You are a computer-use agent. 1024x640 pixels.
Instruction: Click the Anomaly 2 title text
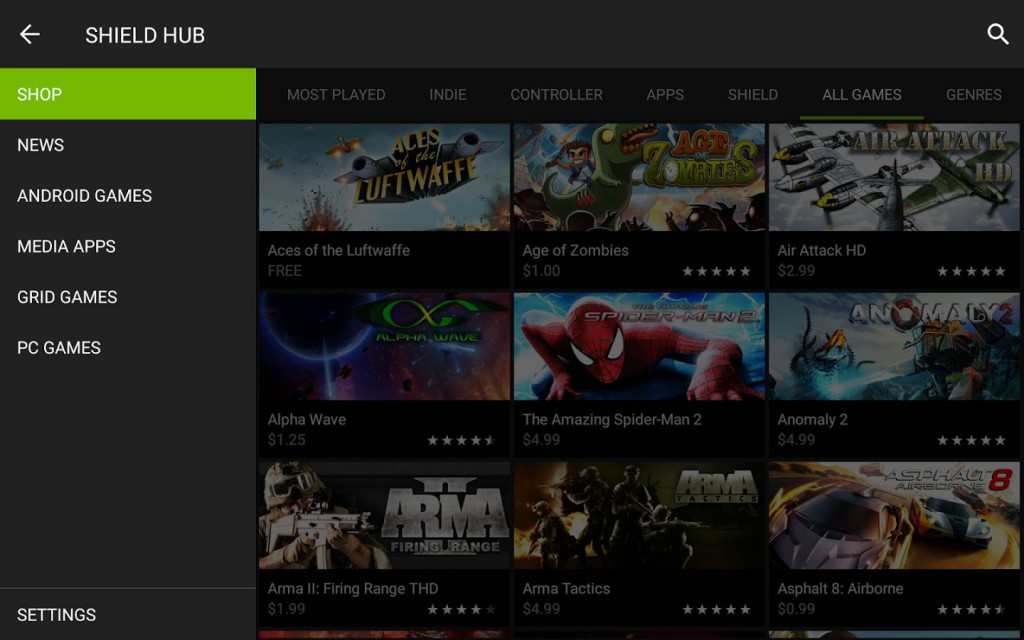(812, 419)
